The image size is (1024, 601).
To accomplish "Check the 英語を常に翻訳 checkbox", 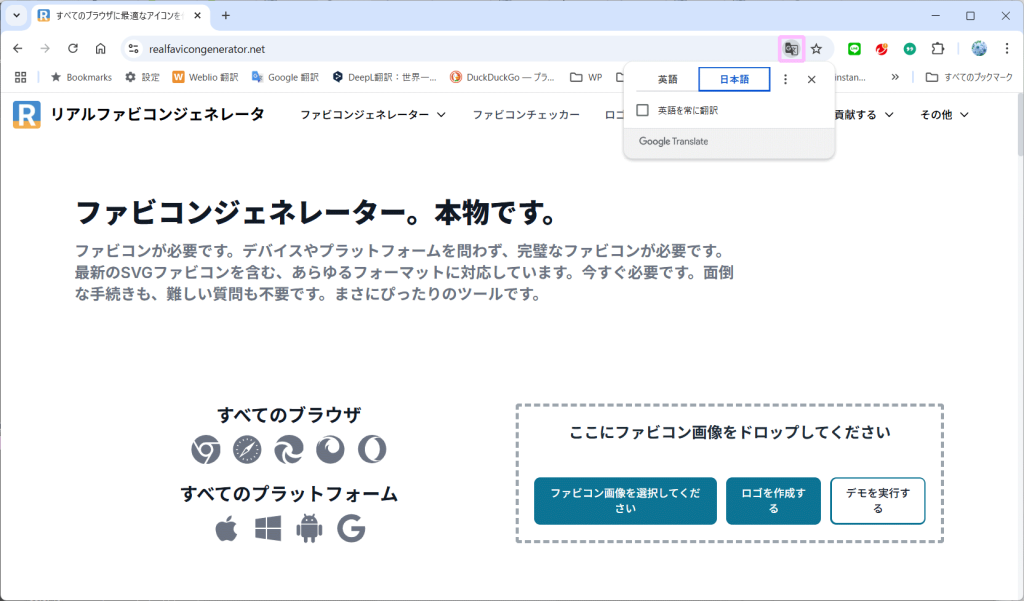I will click(643, 110).
